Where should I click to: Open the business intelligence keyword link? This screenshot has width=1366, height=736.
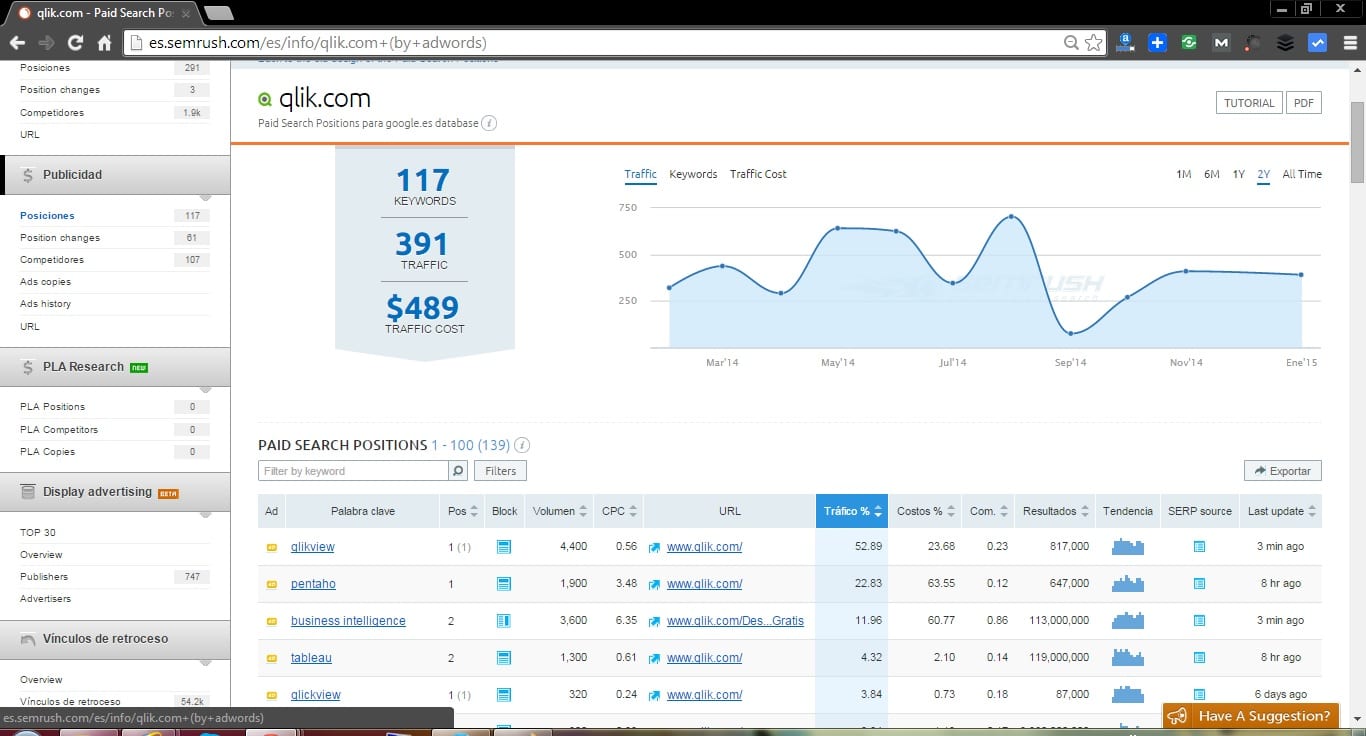click(x=348, y=621)
